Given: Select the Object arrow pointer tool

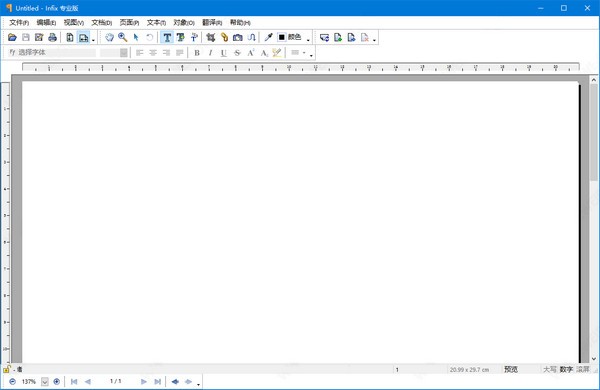Looking at the screenshot, I should (x=136, y=38).
